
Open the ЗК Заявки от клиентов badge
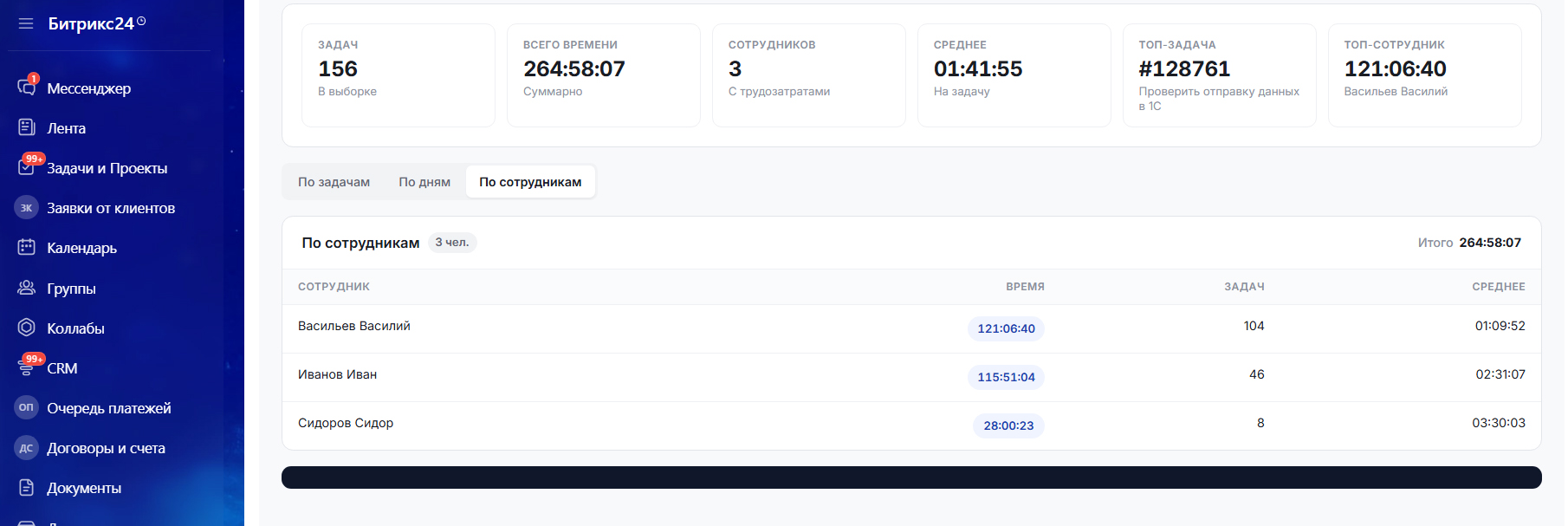[x=27, y=207]
